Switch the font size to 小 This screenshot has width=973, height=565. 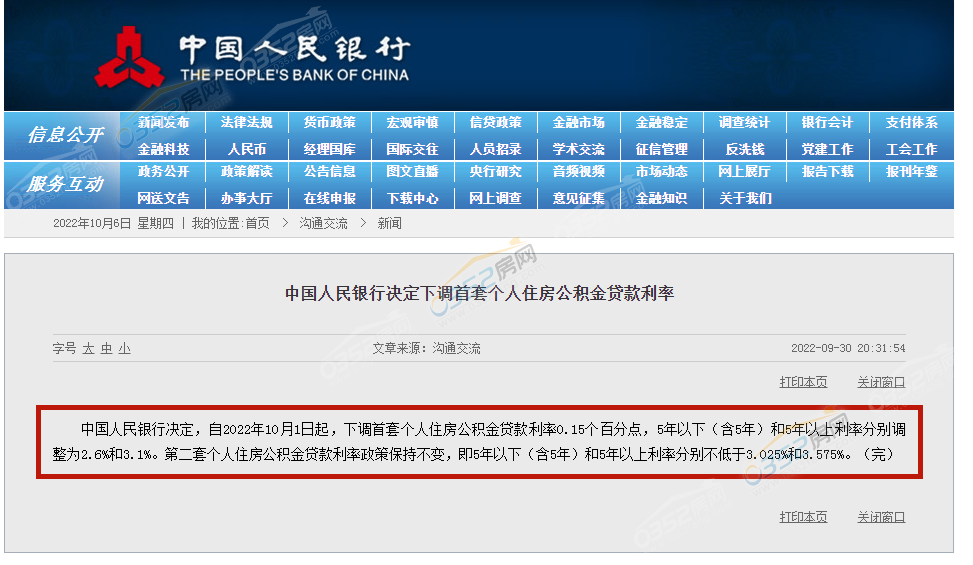[x=124, y=349]
